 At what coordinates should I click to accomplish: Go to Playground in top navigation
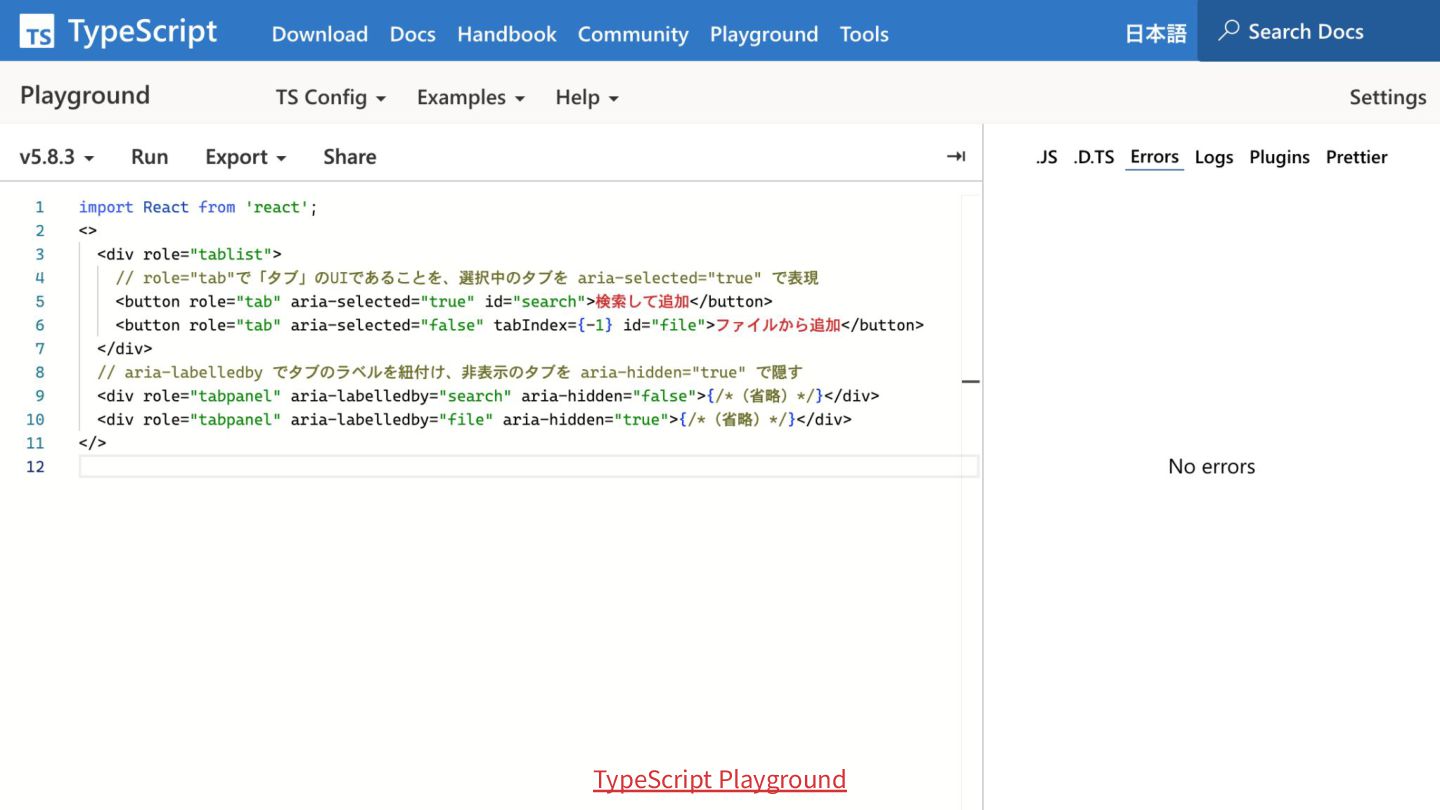pos(764,34)
